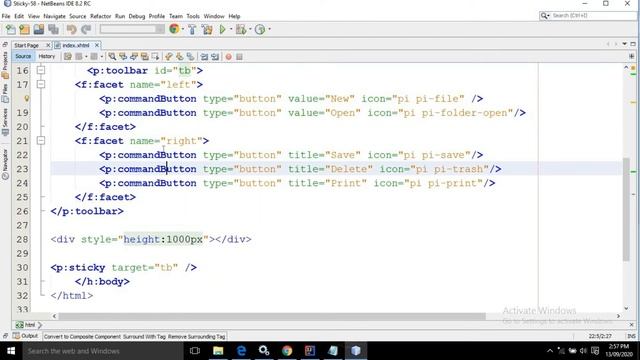Switch to the Start Page tab

tap(27, 45)
